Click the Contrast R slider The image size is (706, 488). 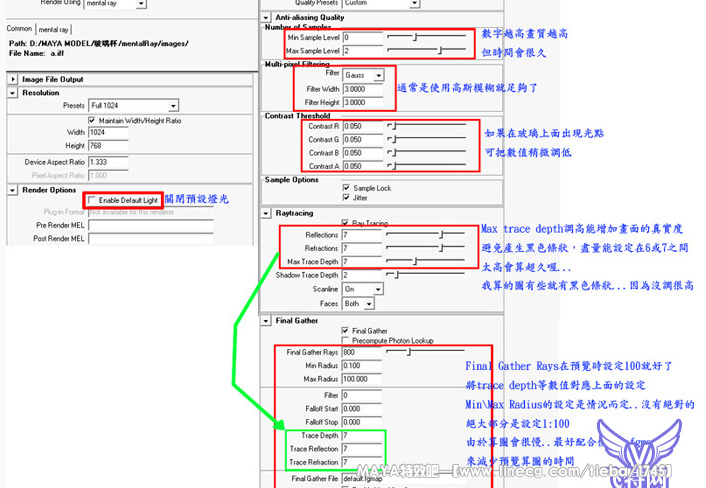426,126
